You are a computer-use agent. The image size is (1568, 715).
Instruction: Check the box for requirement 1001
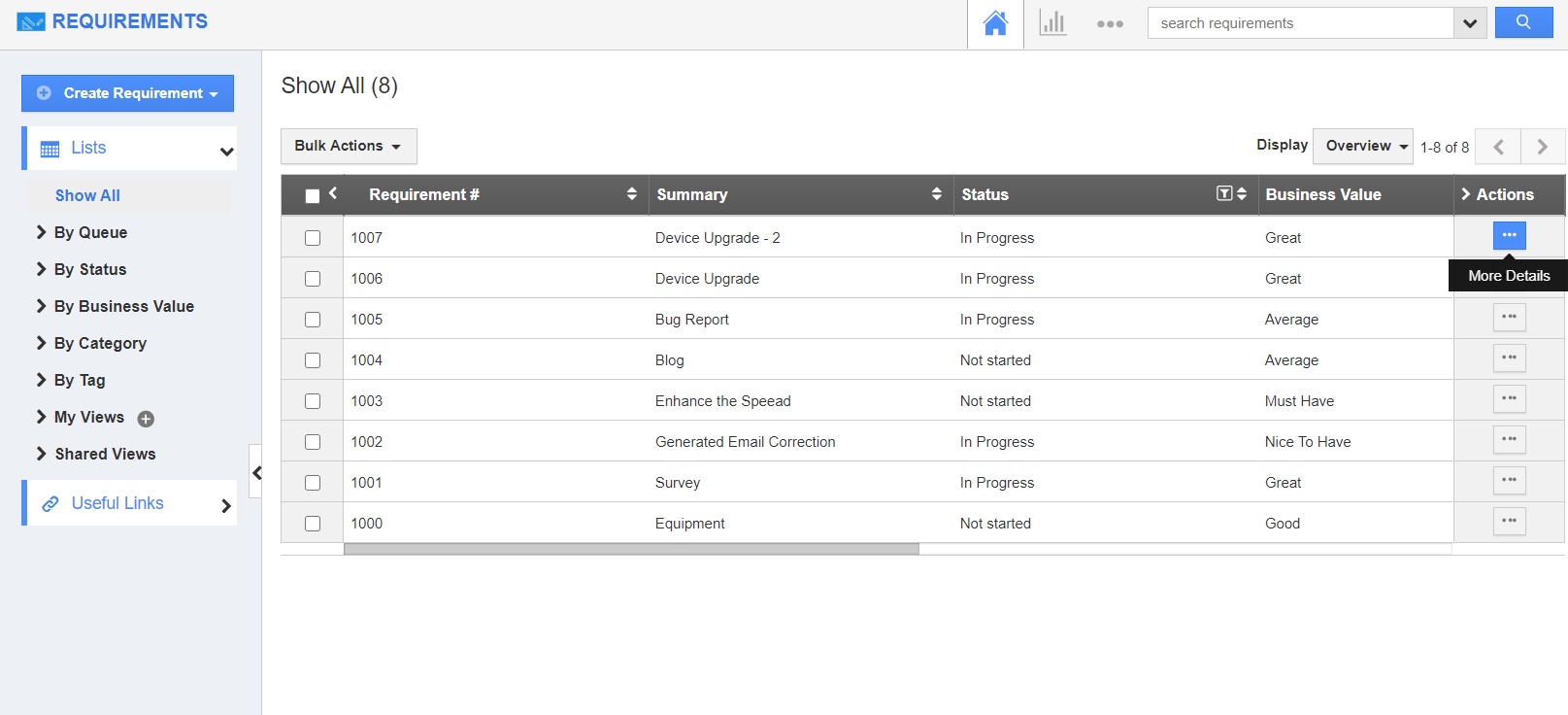(313, 483)
